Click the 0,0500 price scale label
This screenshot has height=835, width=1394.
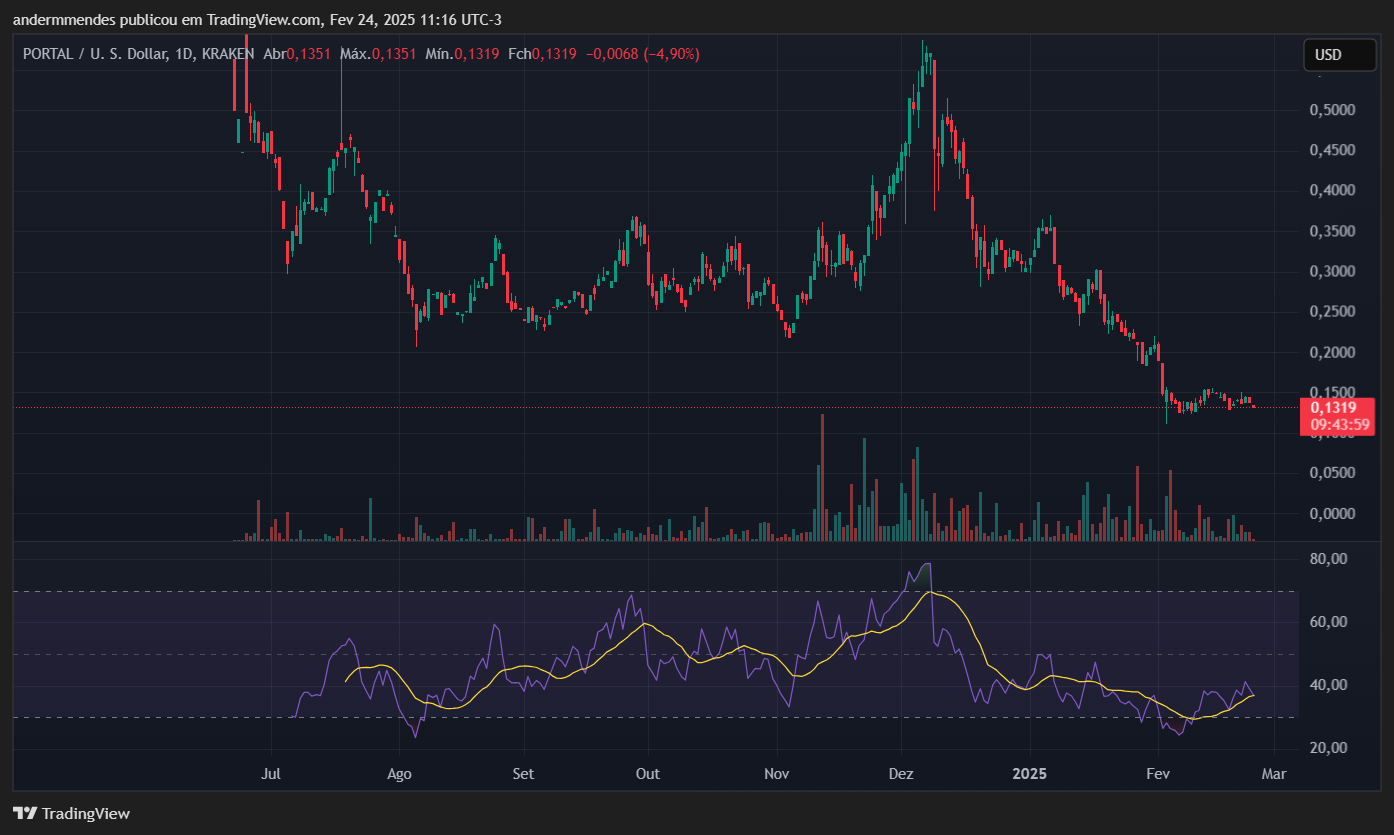1332,473
